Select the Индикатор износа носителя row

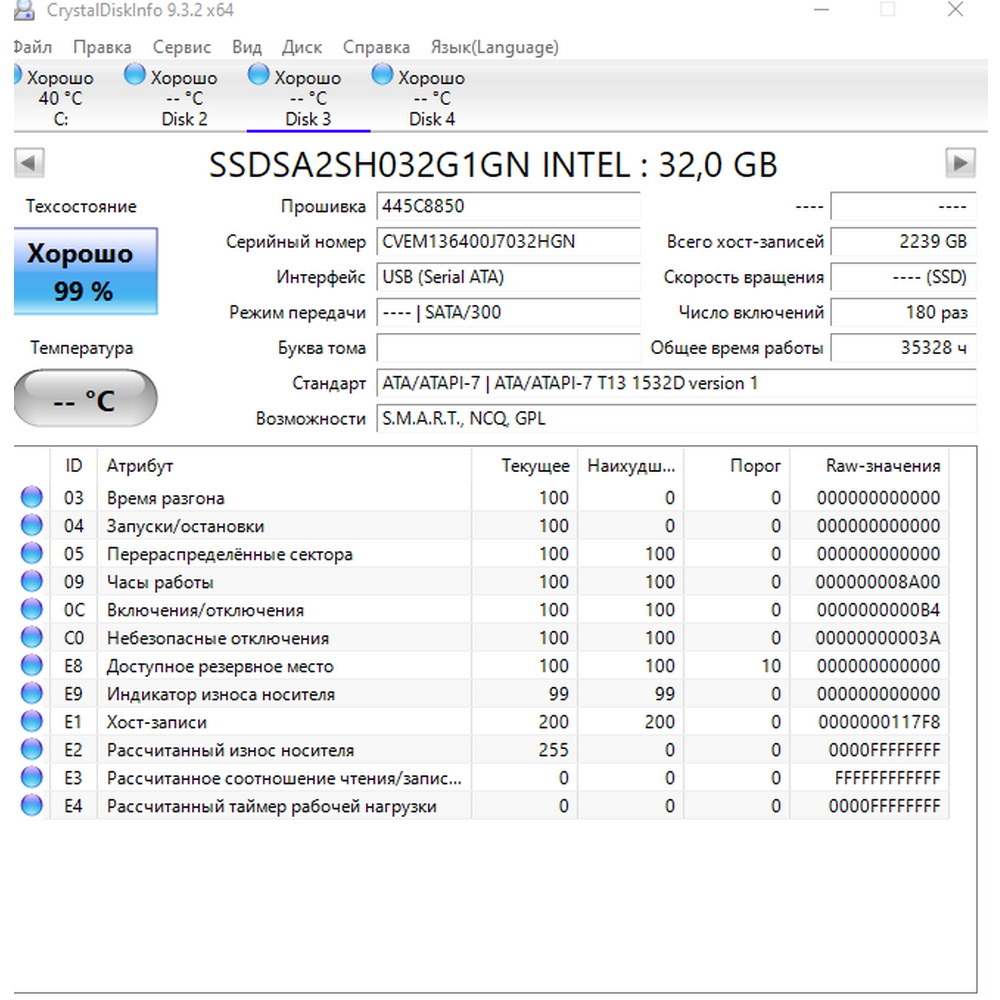(x=482, y=694)
